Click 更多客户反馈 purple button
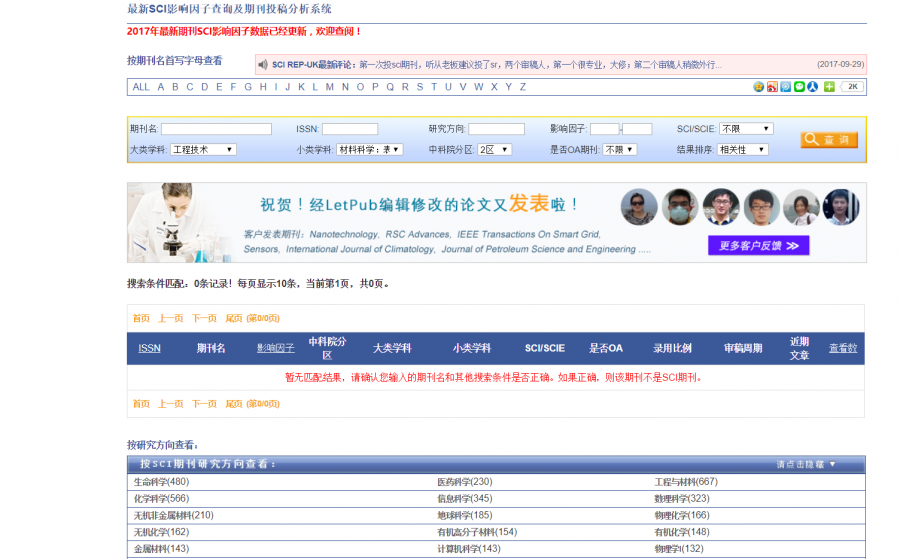900x559 pixels. pos(758,246)
